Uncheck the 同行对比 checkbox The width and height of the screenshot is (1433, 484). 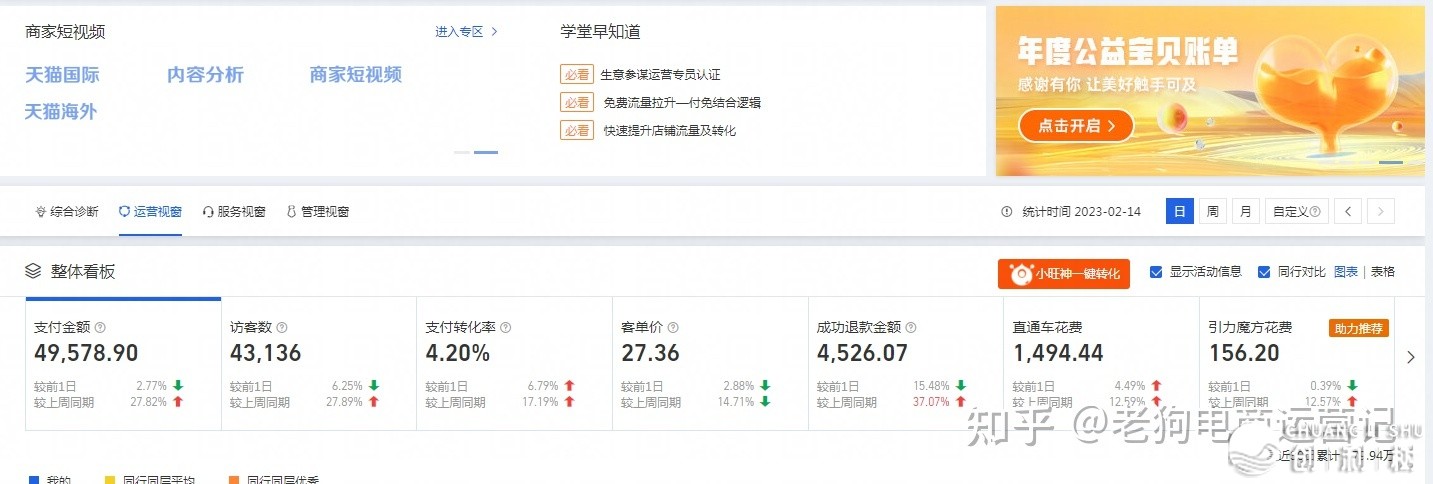pyautogui.click(x=1264, y=272)
